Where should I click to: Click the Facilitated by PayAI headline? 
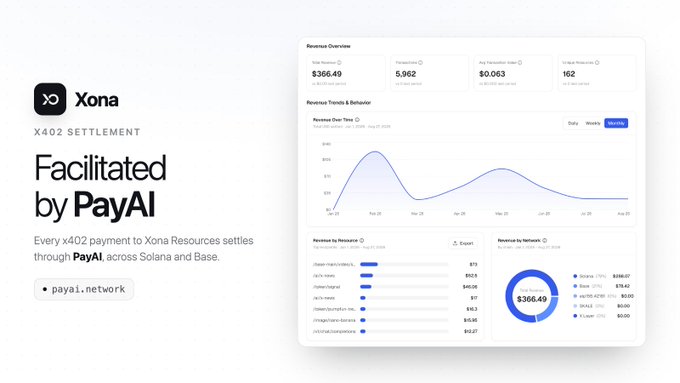point(100,187)
